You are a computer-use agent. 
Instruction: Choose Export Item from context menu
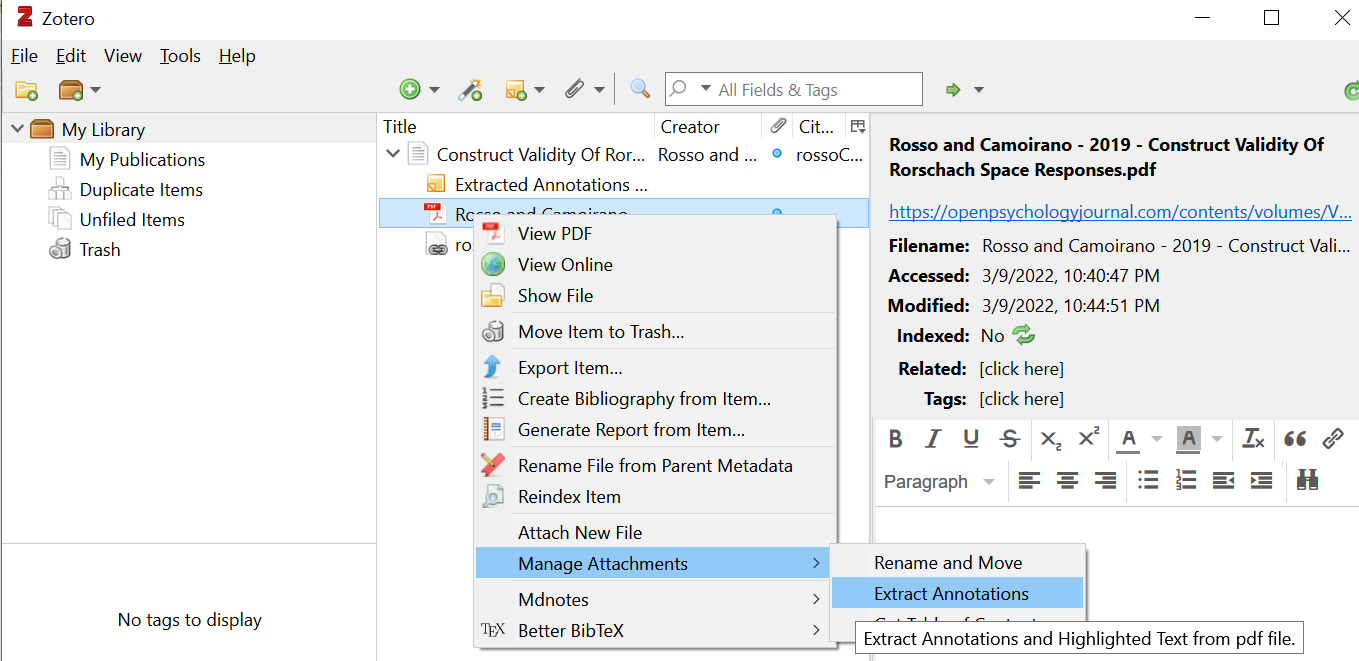tap(570, 368)
